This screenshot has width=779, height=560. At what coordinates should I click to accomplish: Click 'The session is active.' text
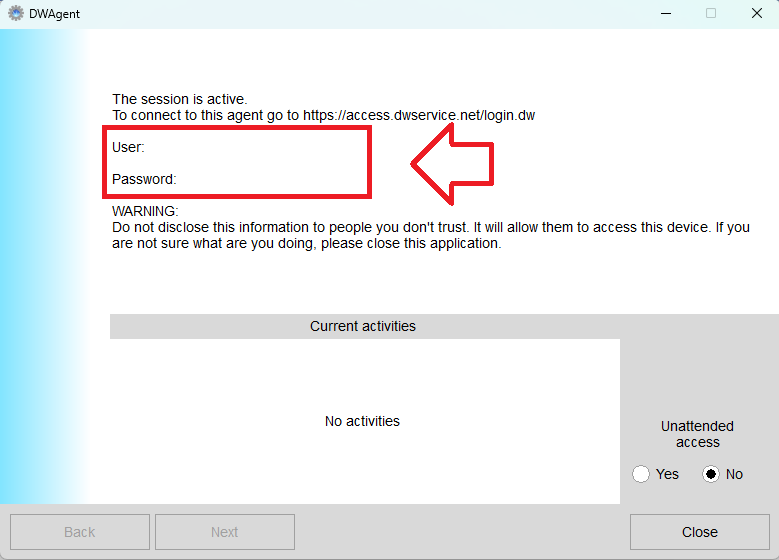[179, 99]
